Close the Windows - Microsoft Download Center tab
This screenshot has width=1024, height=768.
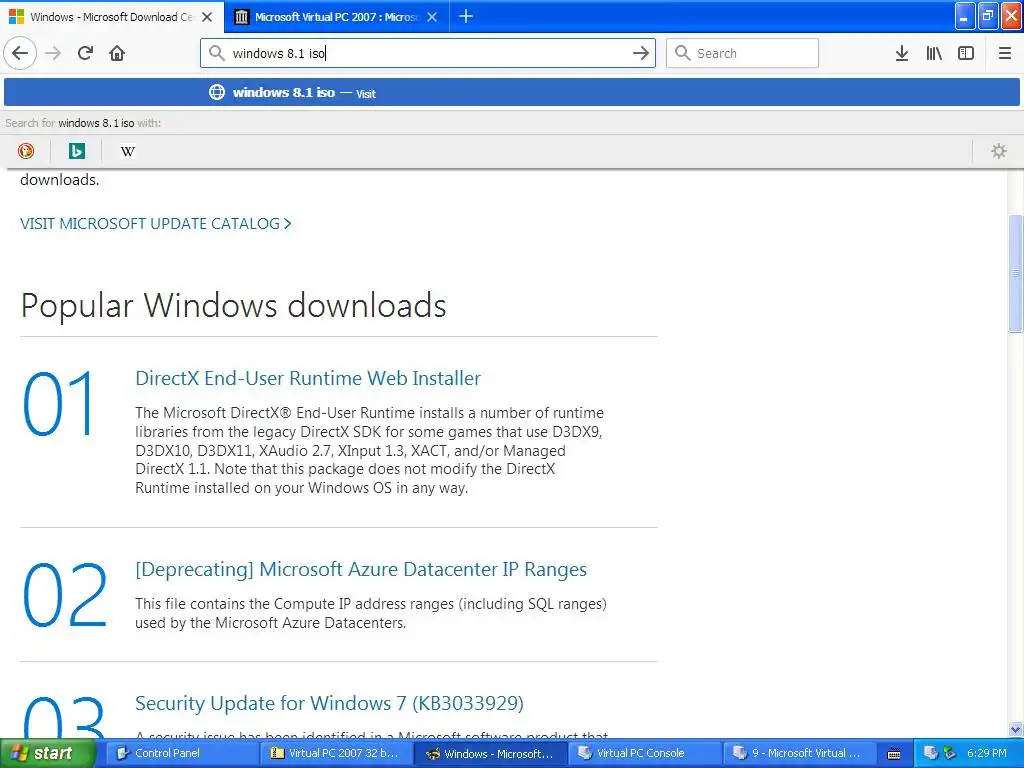(207, 17)
